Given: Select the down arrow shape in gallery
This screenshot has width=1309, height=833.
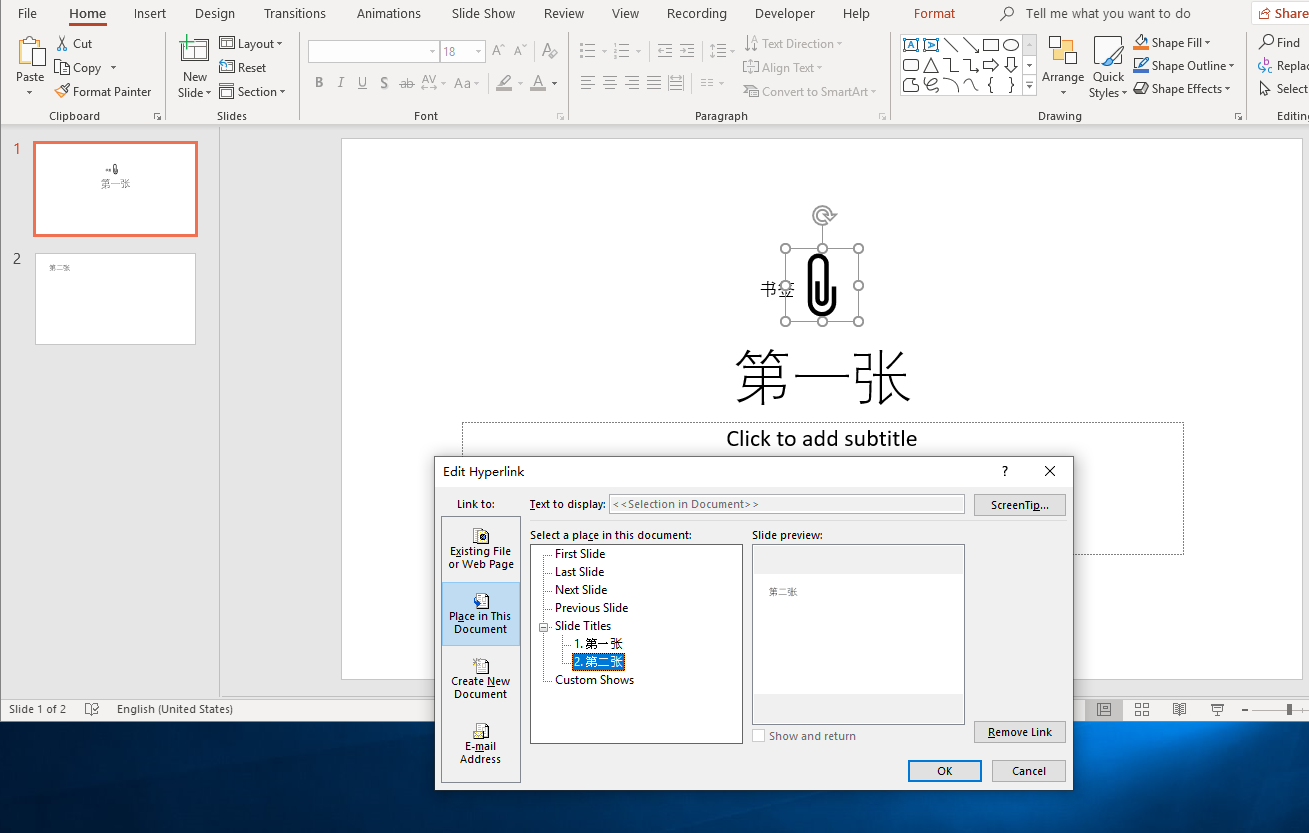Looking at the screenshot, I should pos(1011,65).
